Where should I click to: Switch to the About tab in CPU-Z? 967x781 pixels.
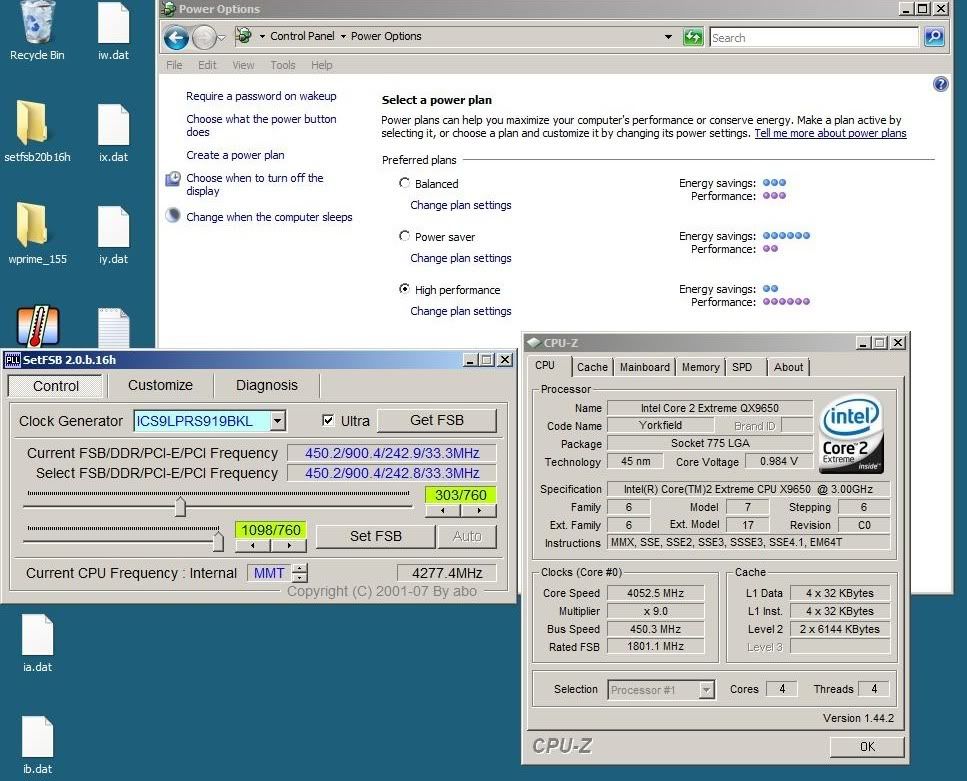(788, 367)
